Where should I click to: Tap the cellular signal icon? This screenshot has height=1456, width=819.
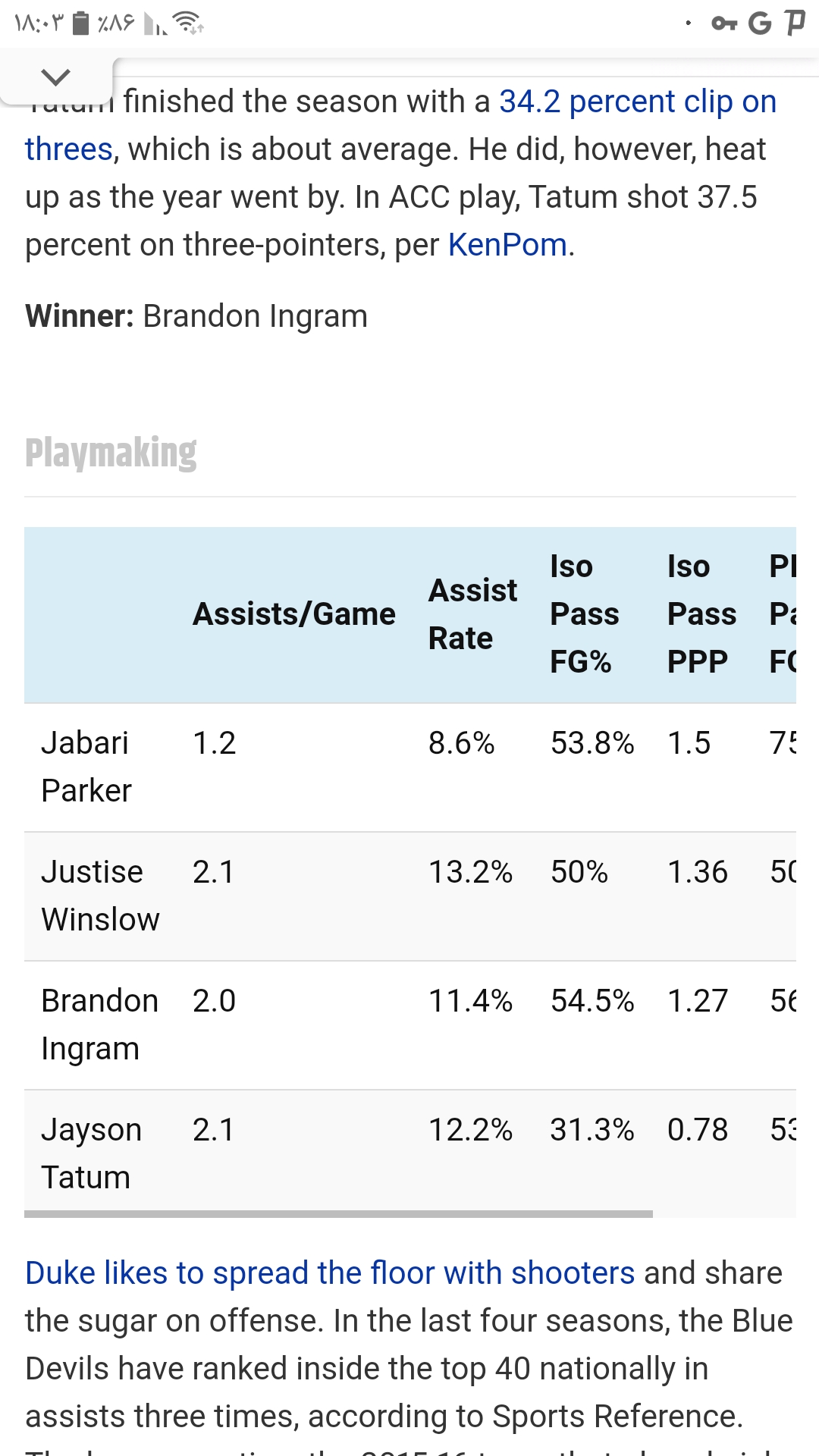coord(155,24)
